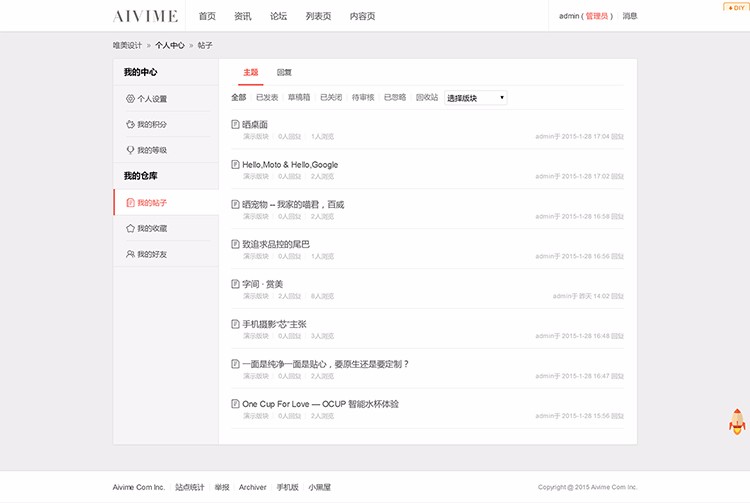Viewport: 750px width, 503px height.
Task: Filter posts by 已关闭
Action: tap(331, 98)
